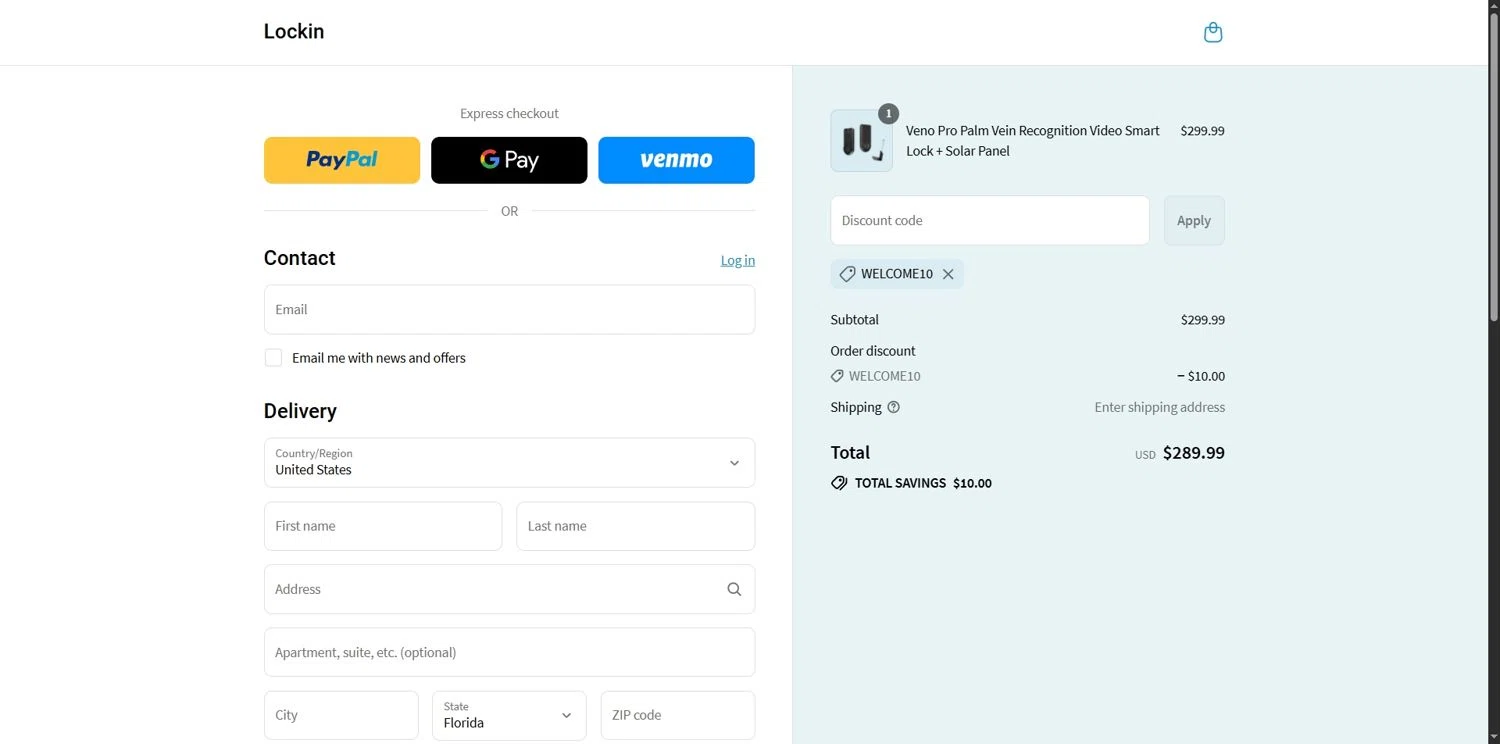Focus the Apartment, suite field
The width and height of the screenshot is (1500, 744).
coord(509,652)
